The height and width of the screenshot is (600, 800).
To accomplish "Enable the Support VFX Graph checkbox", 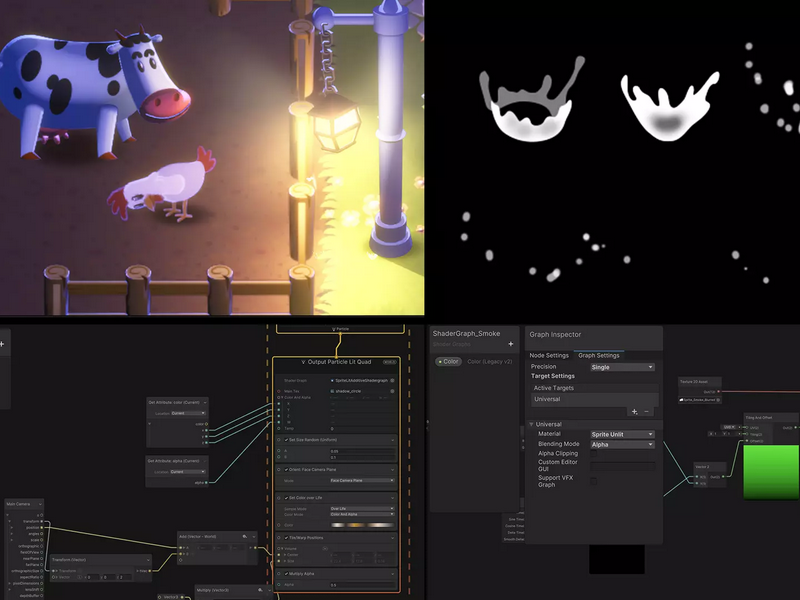I will pos(593,481).
